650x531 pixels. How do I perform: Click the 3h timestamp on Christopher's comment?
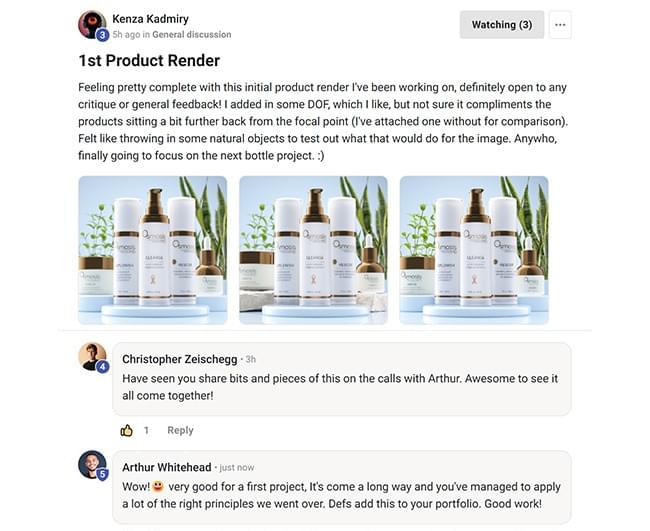pos(250,359)
